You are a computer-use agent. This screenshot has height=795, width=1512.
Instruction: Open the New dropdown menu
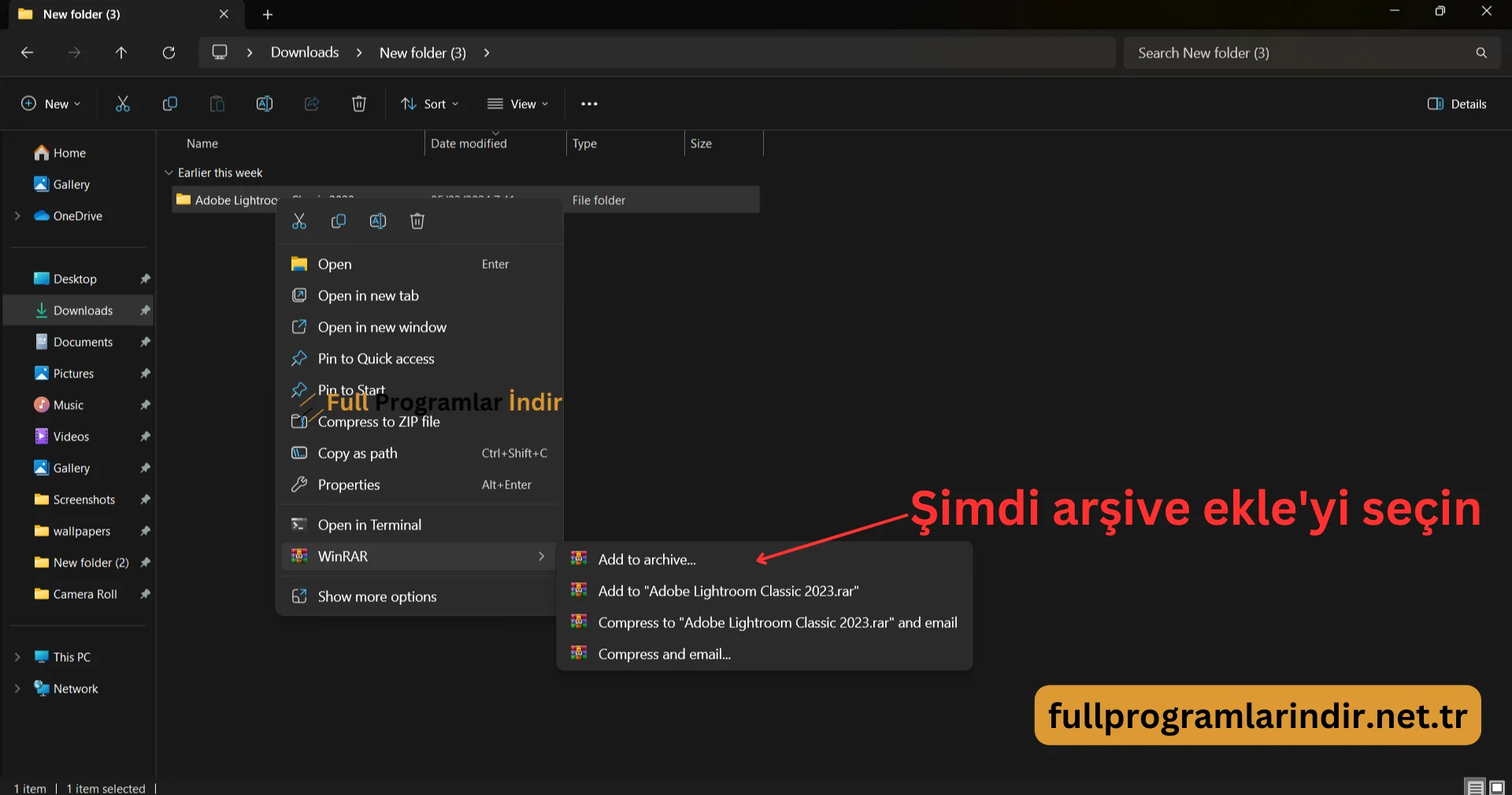click(51, 104)
